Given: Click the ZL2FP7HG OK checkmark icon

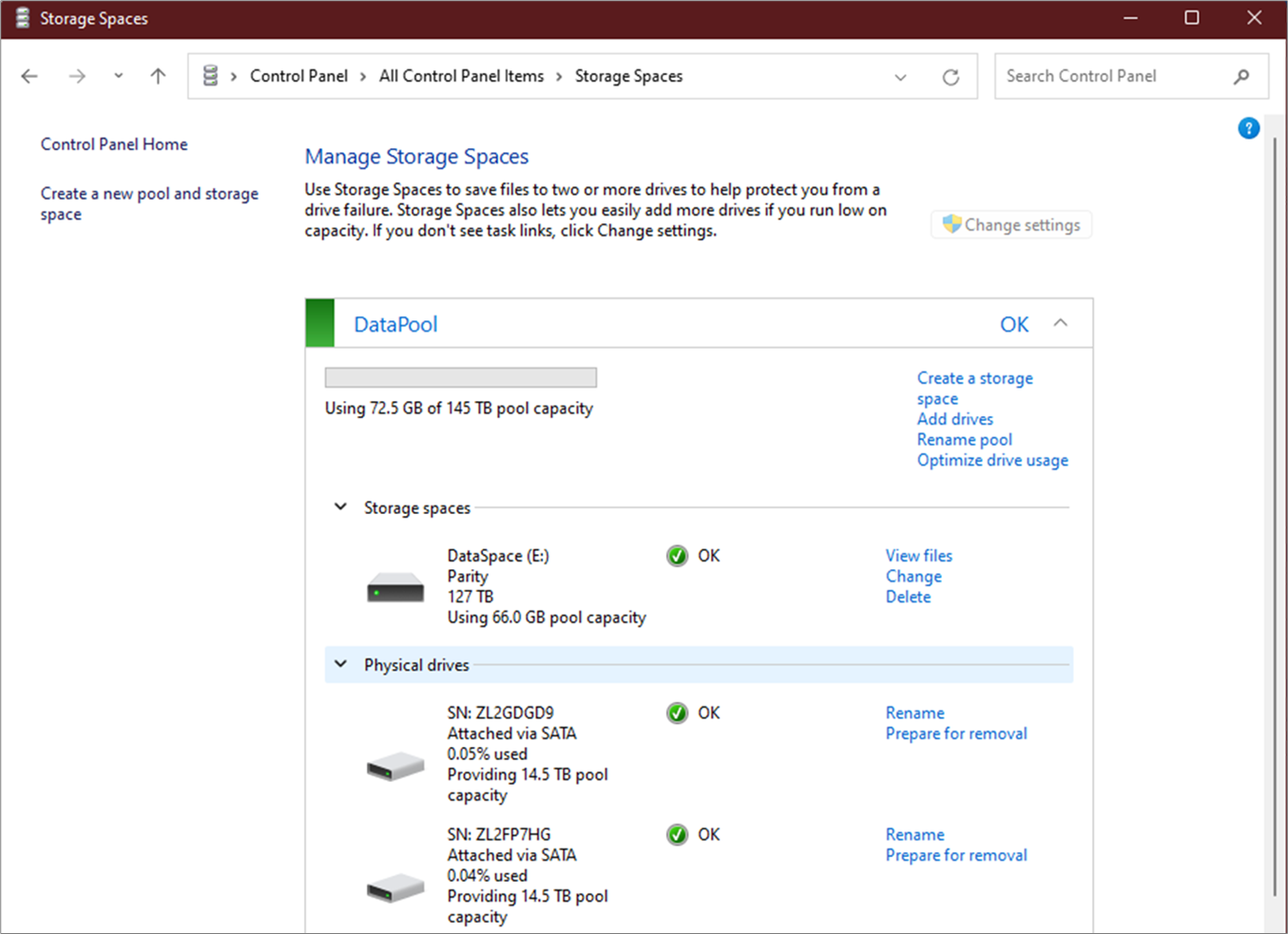Looking at the screenshot, I should pyautogui.click(x=677, y=834).
